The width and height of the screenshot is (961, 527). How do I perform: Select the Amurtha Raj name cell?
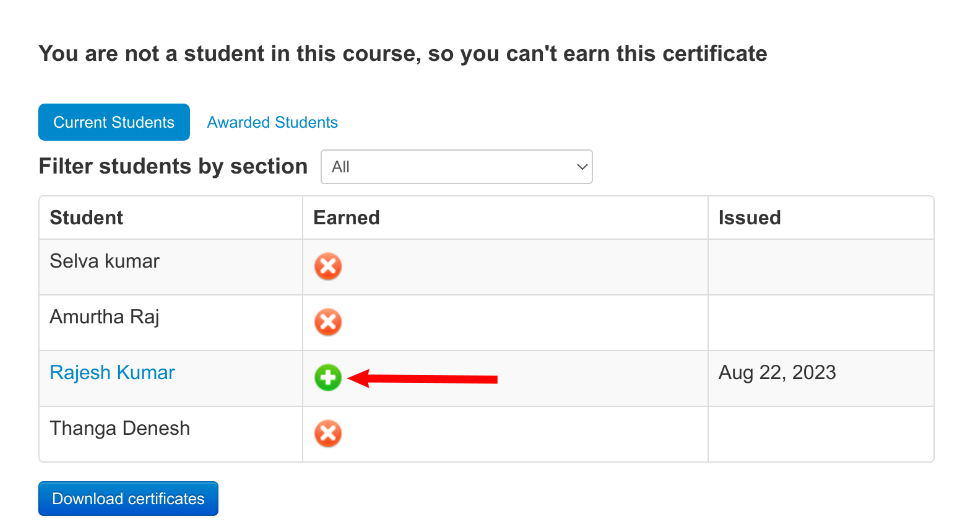pos(105,318)
